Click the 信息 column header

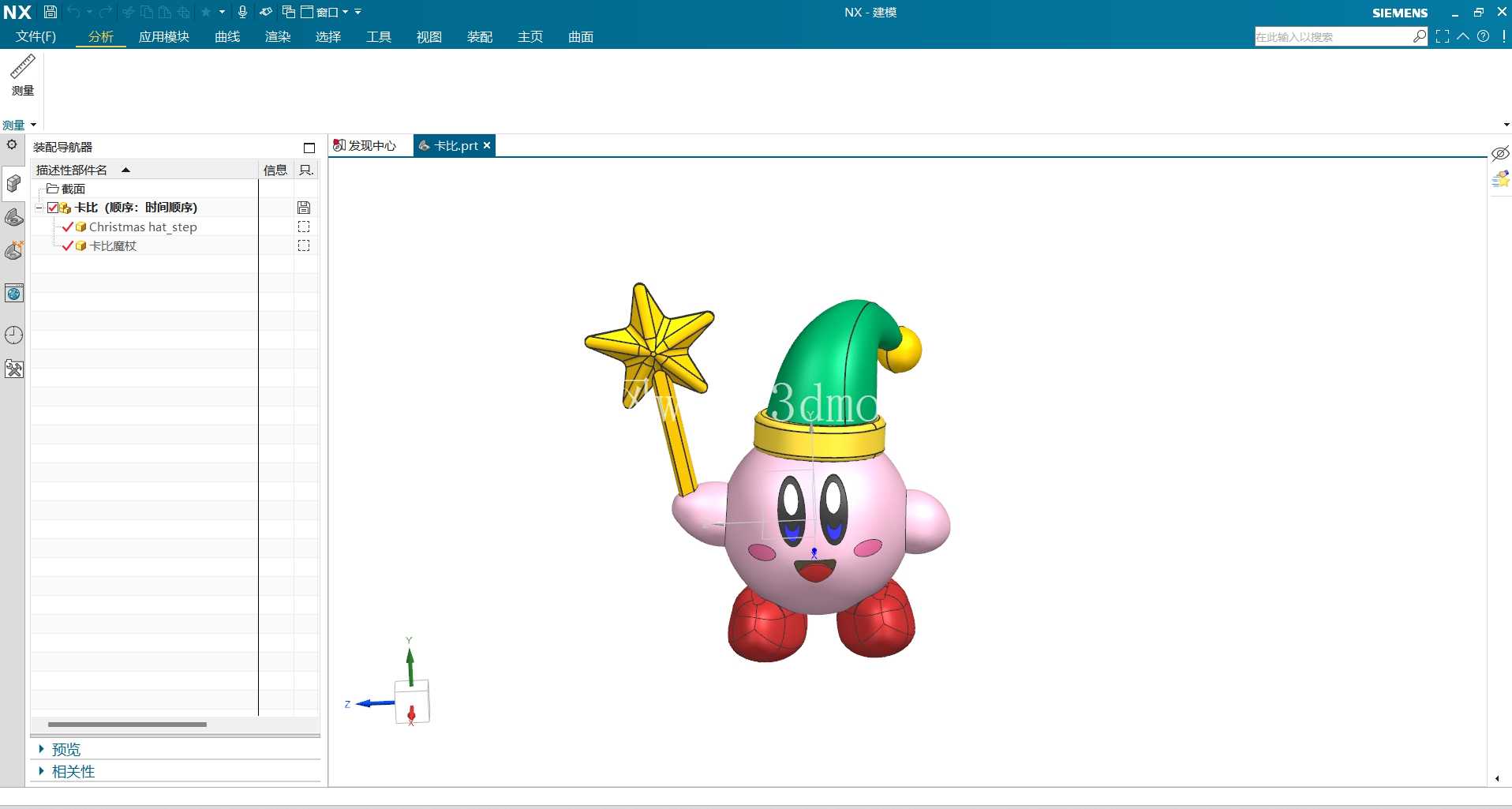[275, 170]
